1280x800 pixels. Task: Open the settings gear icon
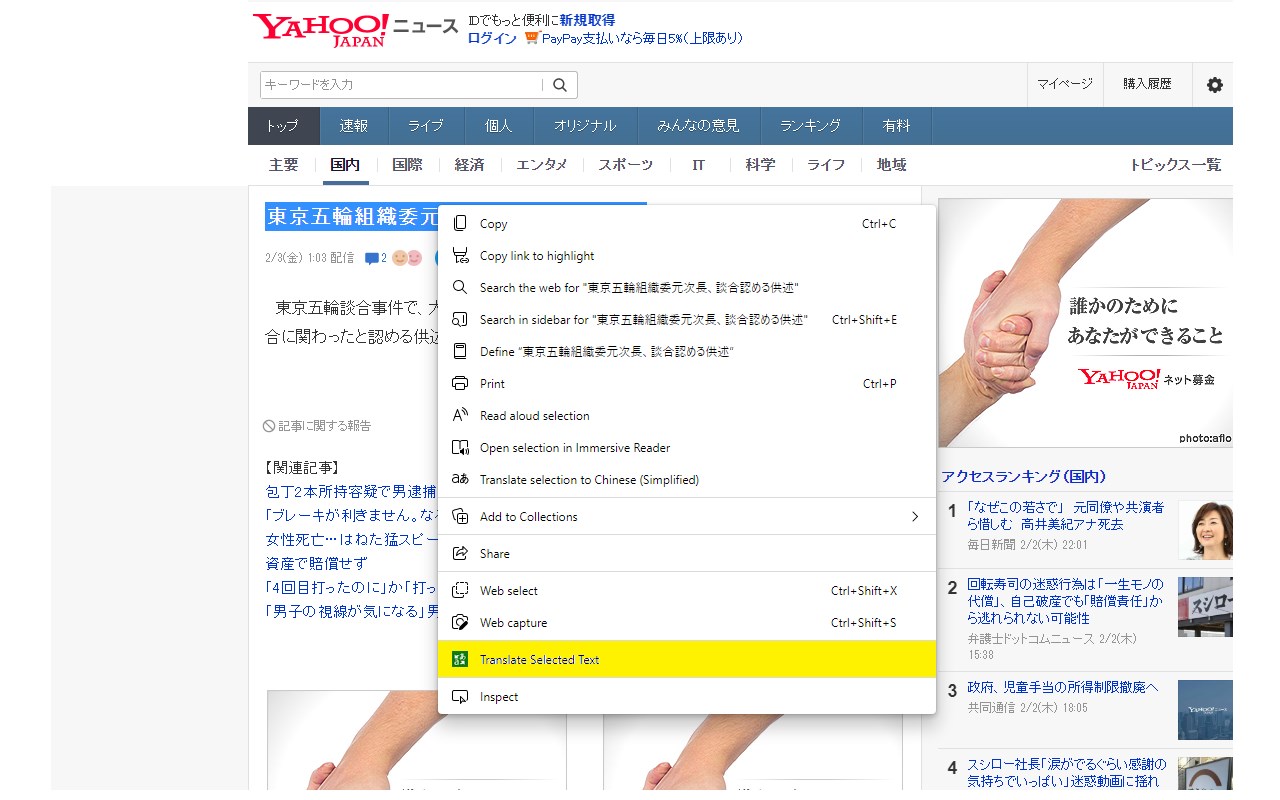click(x=1215, y=85)
